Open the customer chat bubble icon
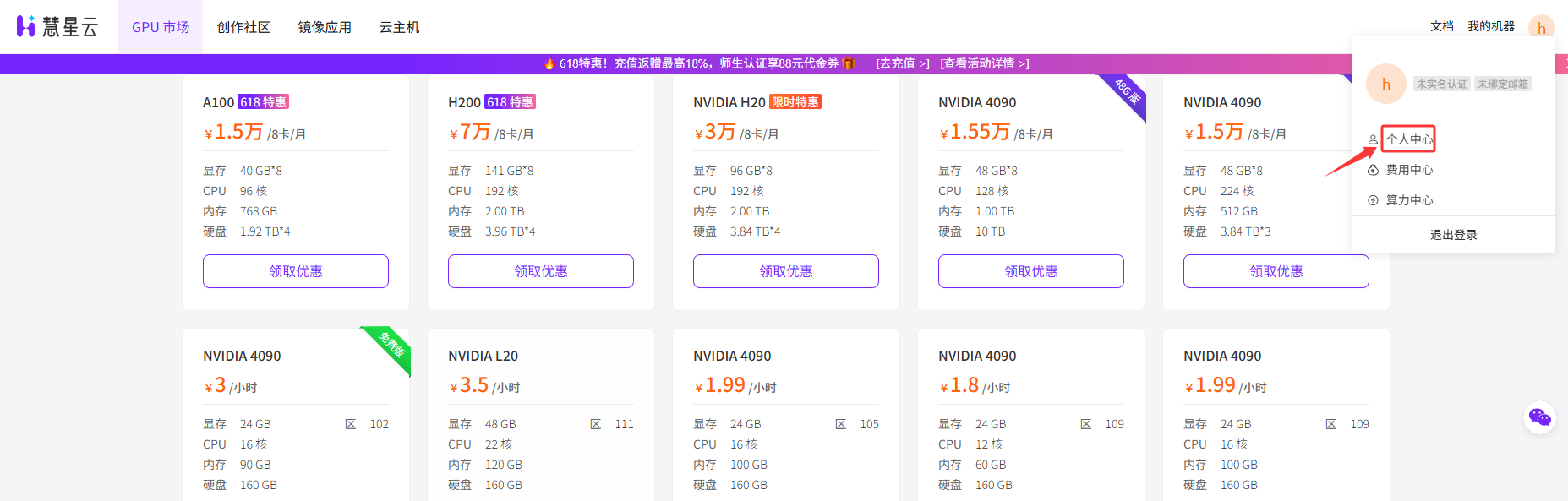This screenshot has height=501, width=1568. point(1539,417)
